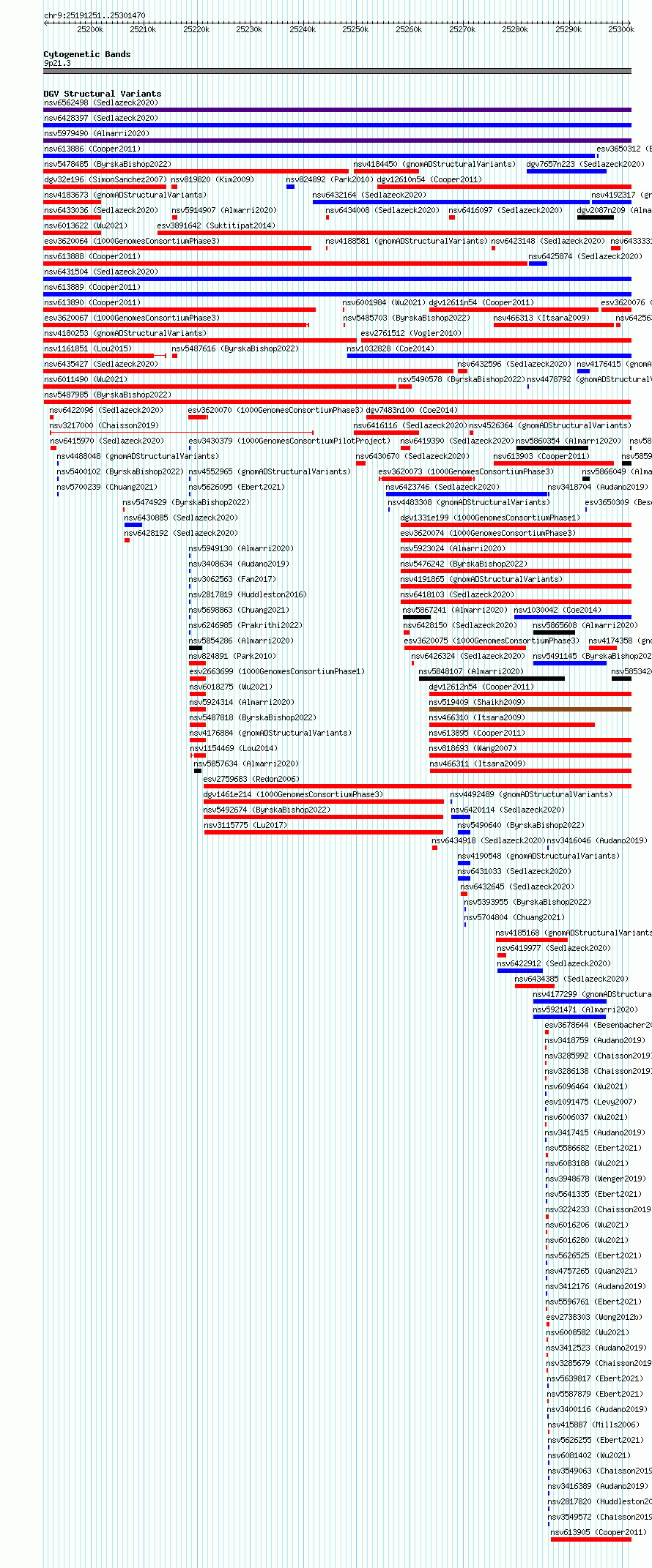The image size is (652, 1568).
Task: Open variant nsv6432164 (Sedlazeck2020)
Action: pyautogui.click(x=369, y=195)
